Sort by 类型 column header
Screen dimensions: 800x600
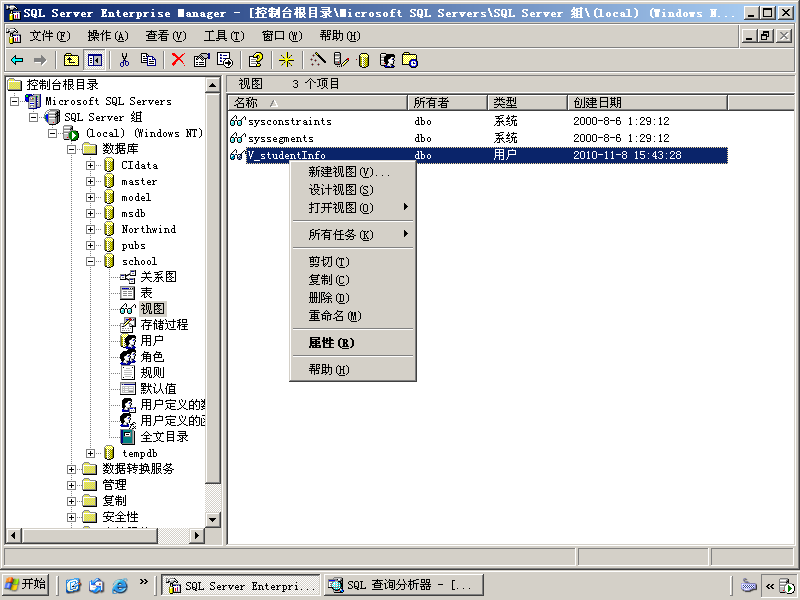click(x=528, y=103)
